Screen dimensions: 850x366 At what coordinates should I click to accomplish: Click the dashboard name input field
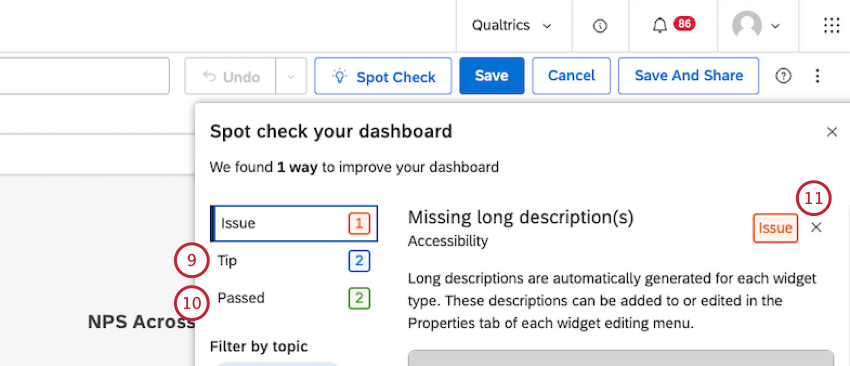85,76
